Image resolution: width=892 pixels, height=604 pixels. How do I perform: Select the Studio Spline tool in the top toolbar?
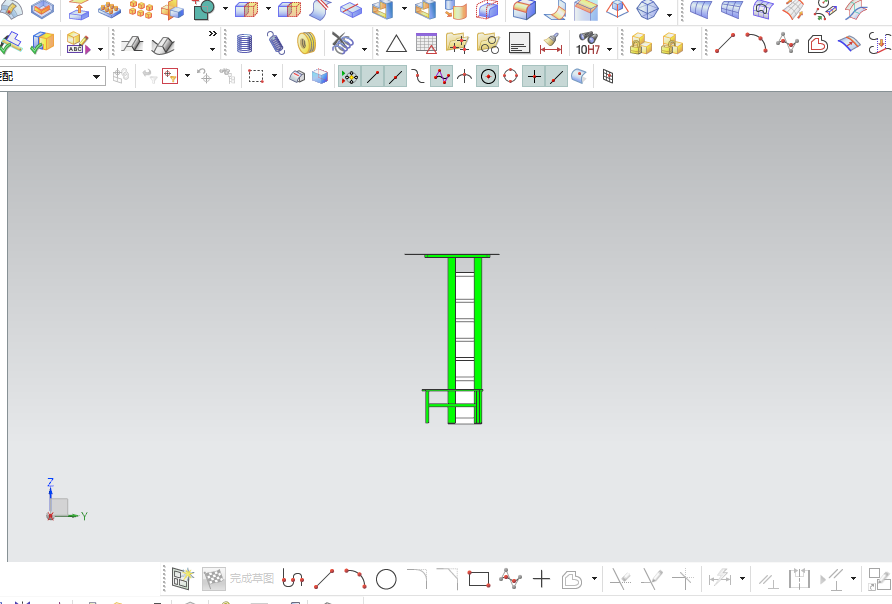tap(787, 43)
